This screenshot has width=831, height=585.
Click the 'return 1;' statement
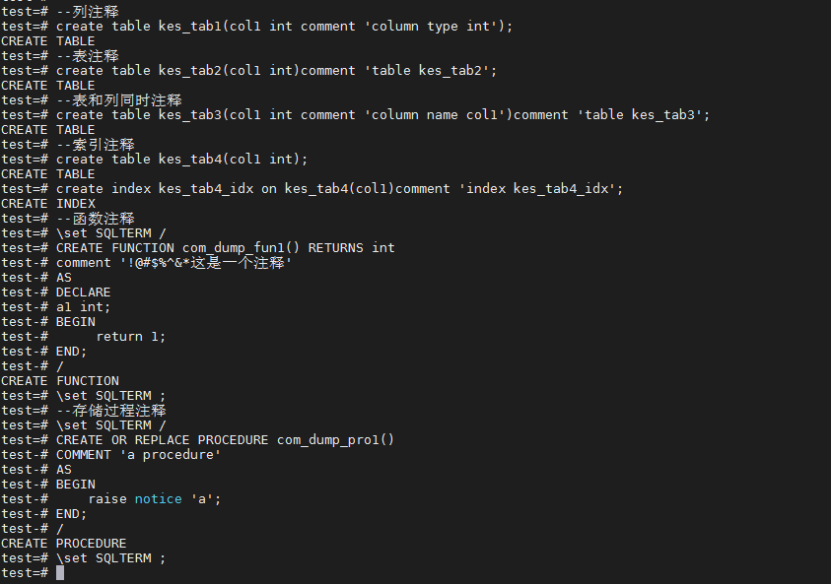click(130, 337)
